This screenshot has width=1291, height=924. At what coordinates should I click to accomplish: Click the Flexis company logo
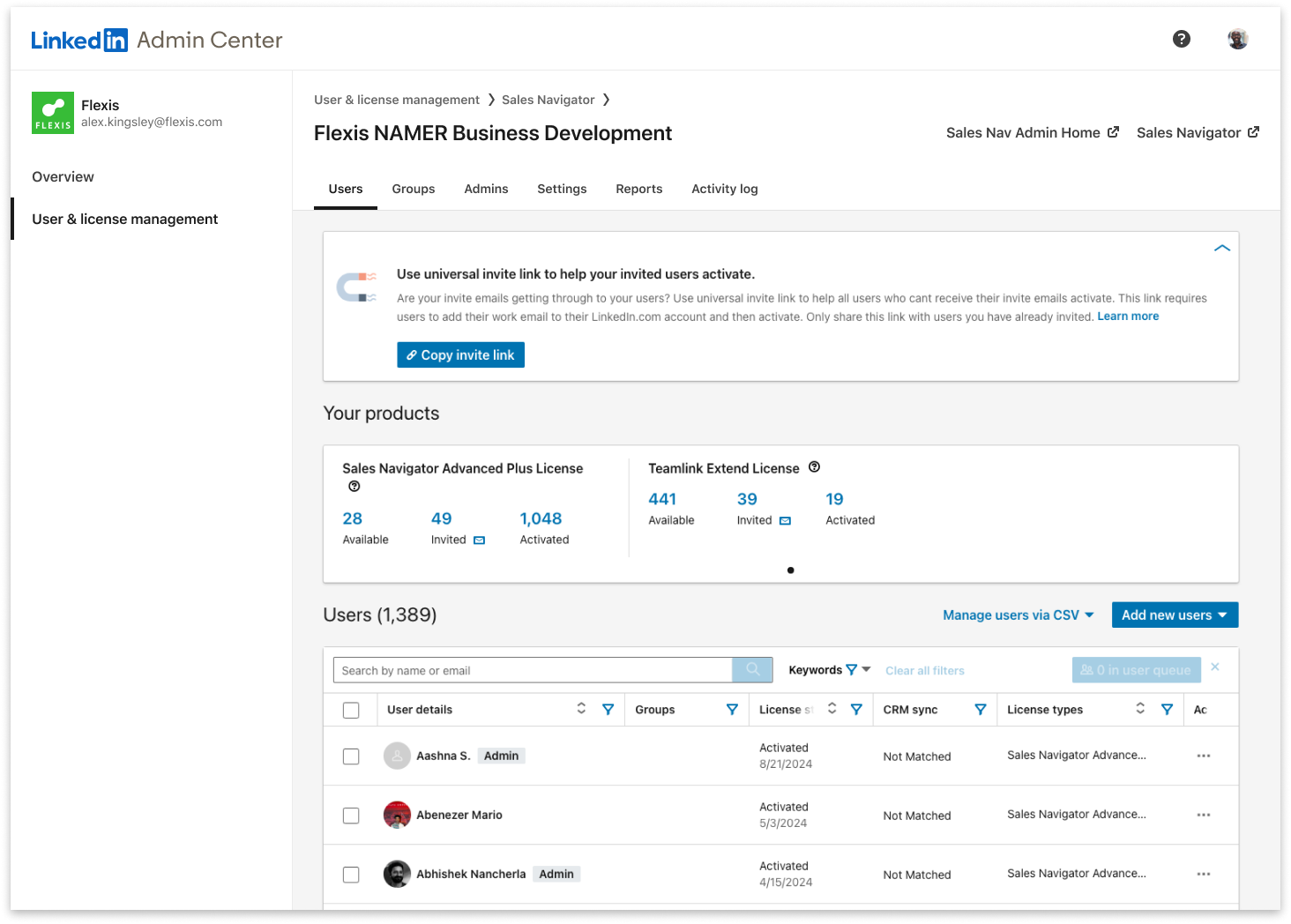coord(53,113)
